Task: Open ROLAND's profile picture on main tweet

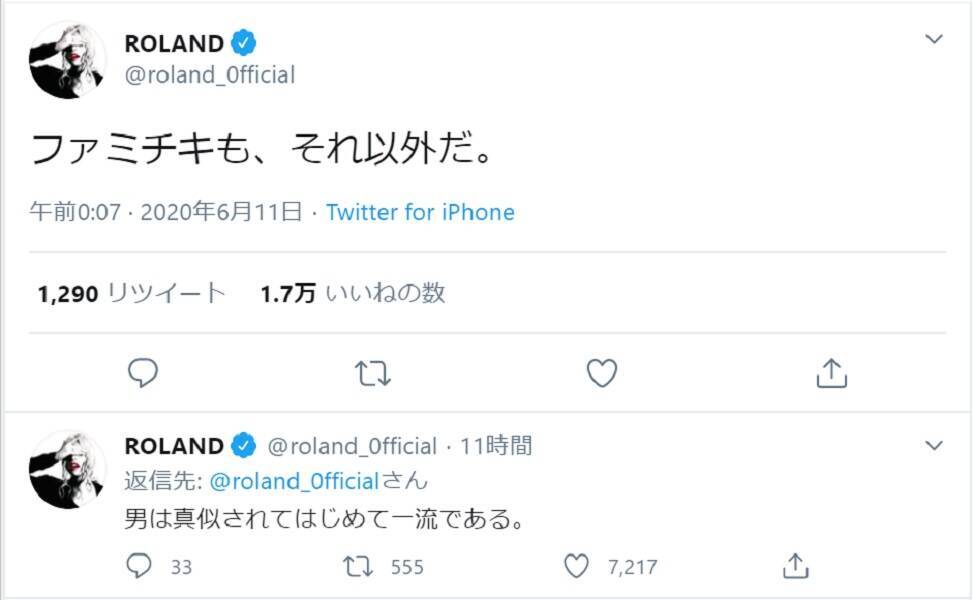Action: (68, 60)
